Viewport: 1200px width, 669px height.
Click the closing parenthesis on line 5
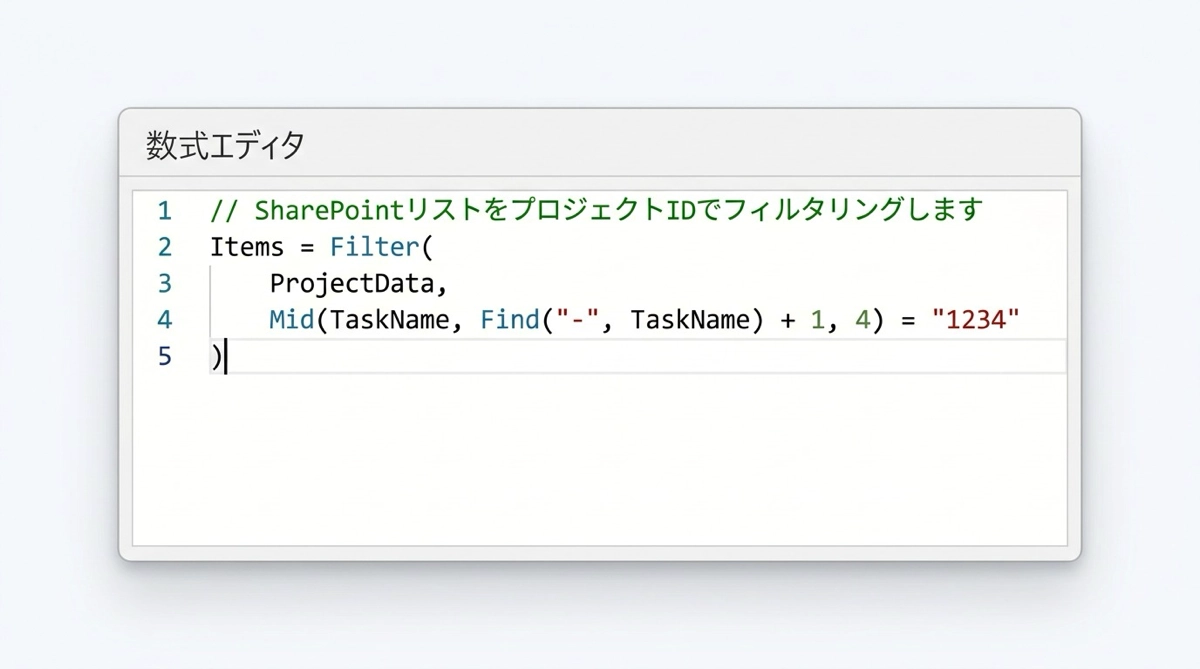coord(216,357)
